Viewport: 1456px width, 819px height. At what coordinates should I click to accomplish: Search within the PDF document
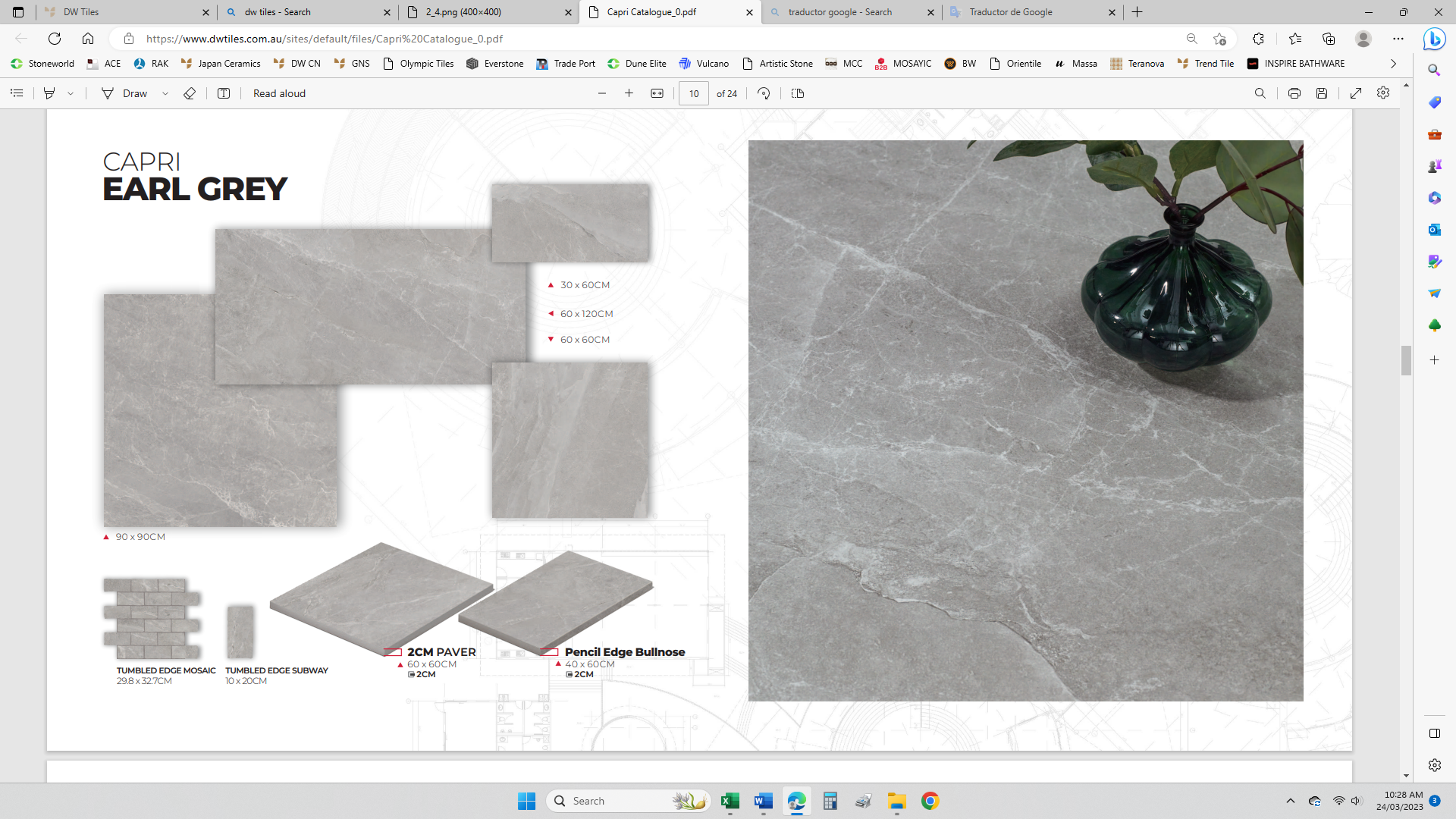1260,93
